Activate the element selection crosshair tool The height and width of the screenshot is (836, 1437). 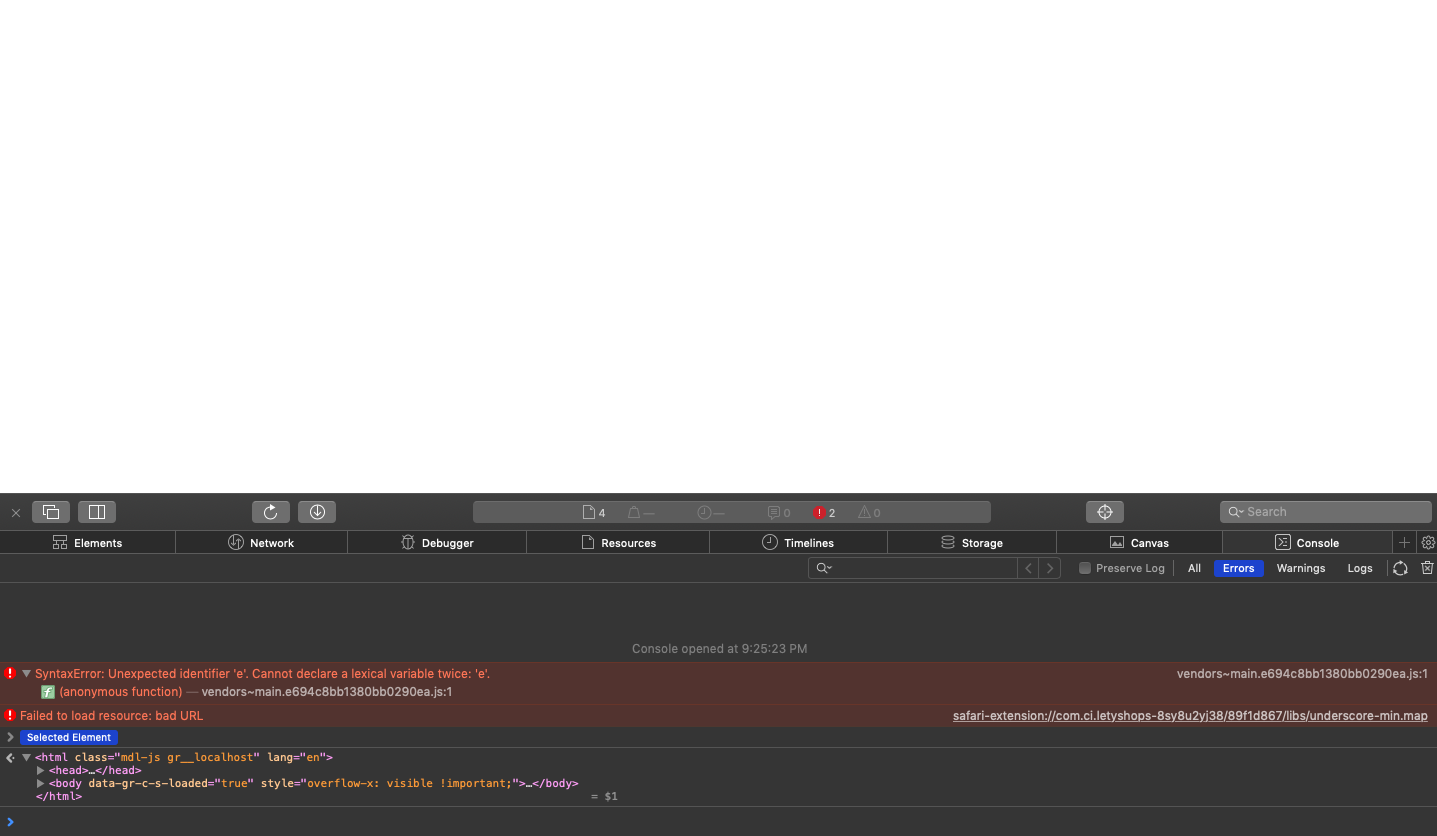pos(1104,511)
